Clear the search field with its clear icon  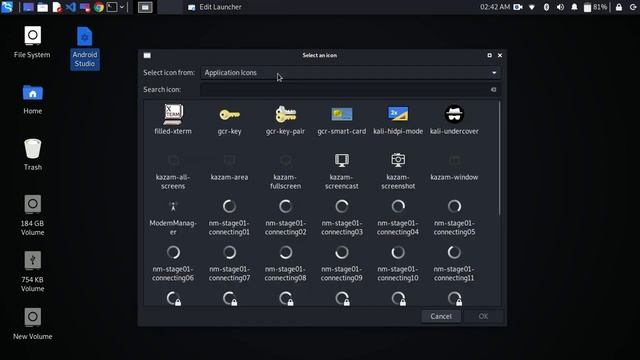(493, 89)
